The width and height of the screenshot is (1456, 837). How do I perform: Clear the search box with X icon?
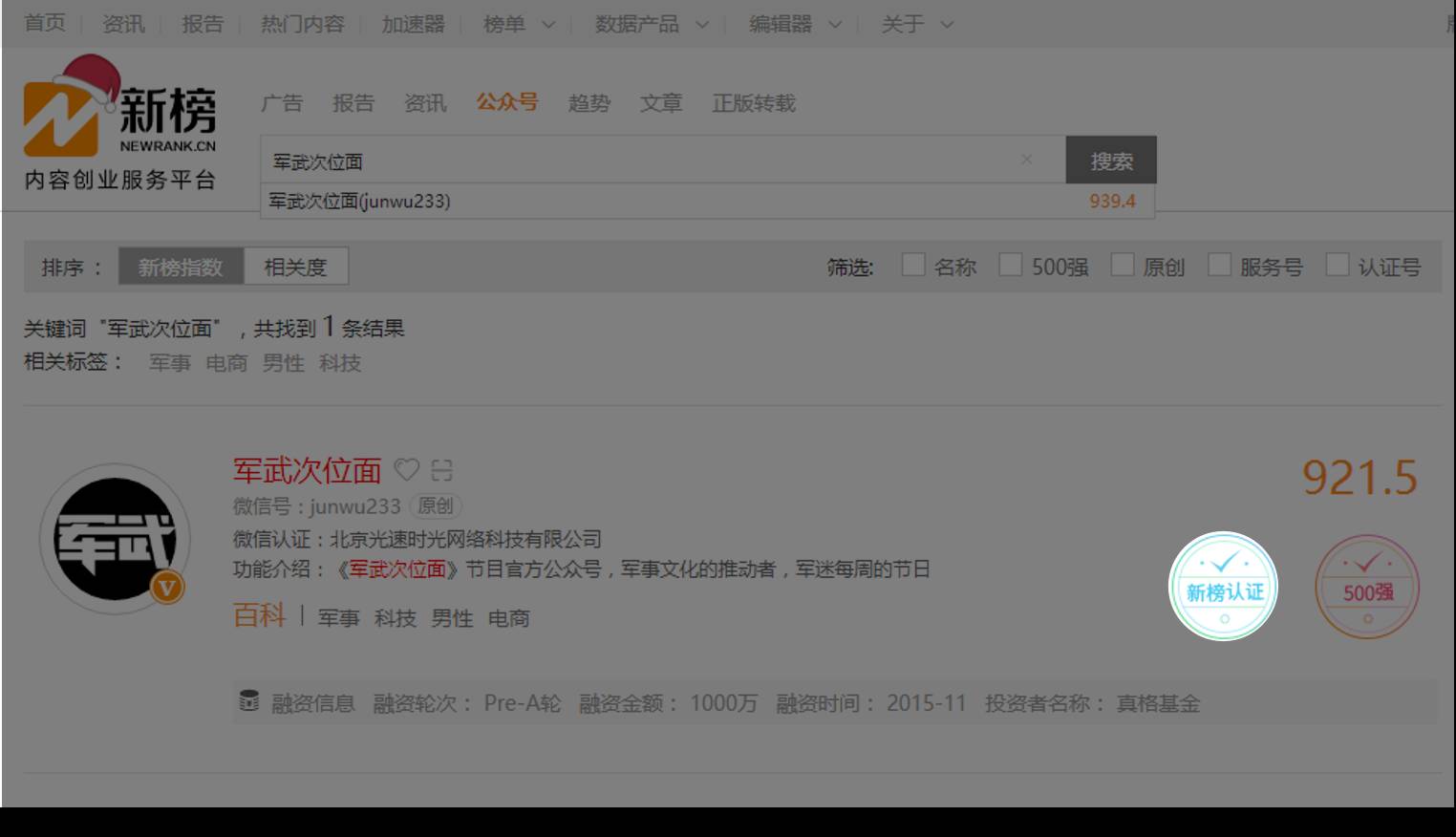(1026, 160)
